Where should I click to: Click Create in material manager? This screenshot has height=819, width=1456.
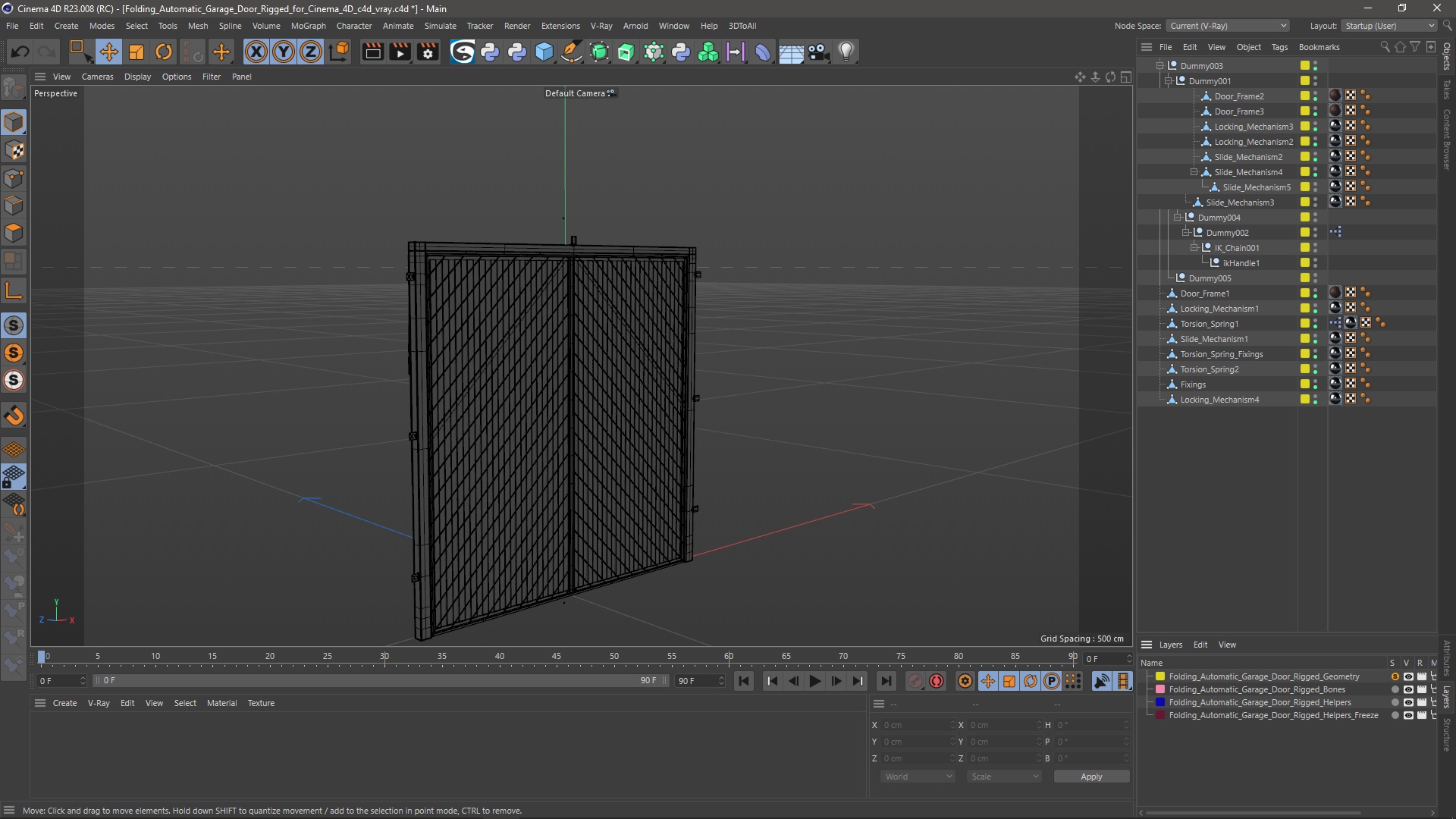click(x=64, y=703)
